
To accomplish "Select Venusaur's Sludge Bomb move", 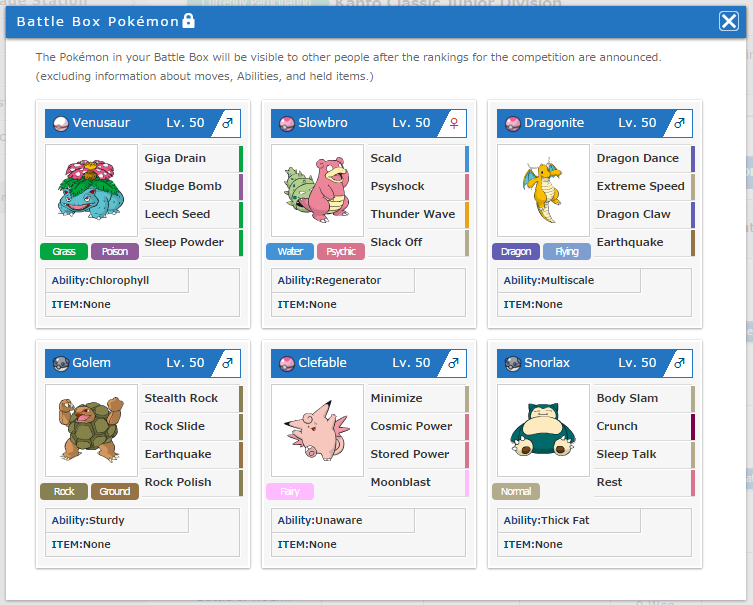I will click(x=192, y=186).
